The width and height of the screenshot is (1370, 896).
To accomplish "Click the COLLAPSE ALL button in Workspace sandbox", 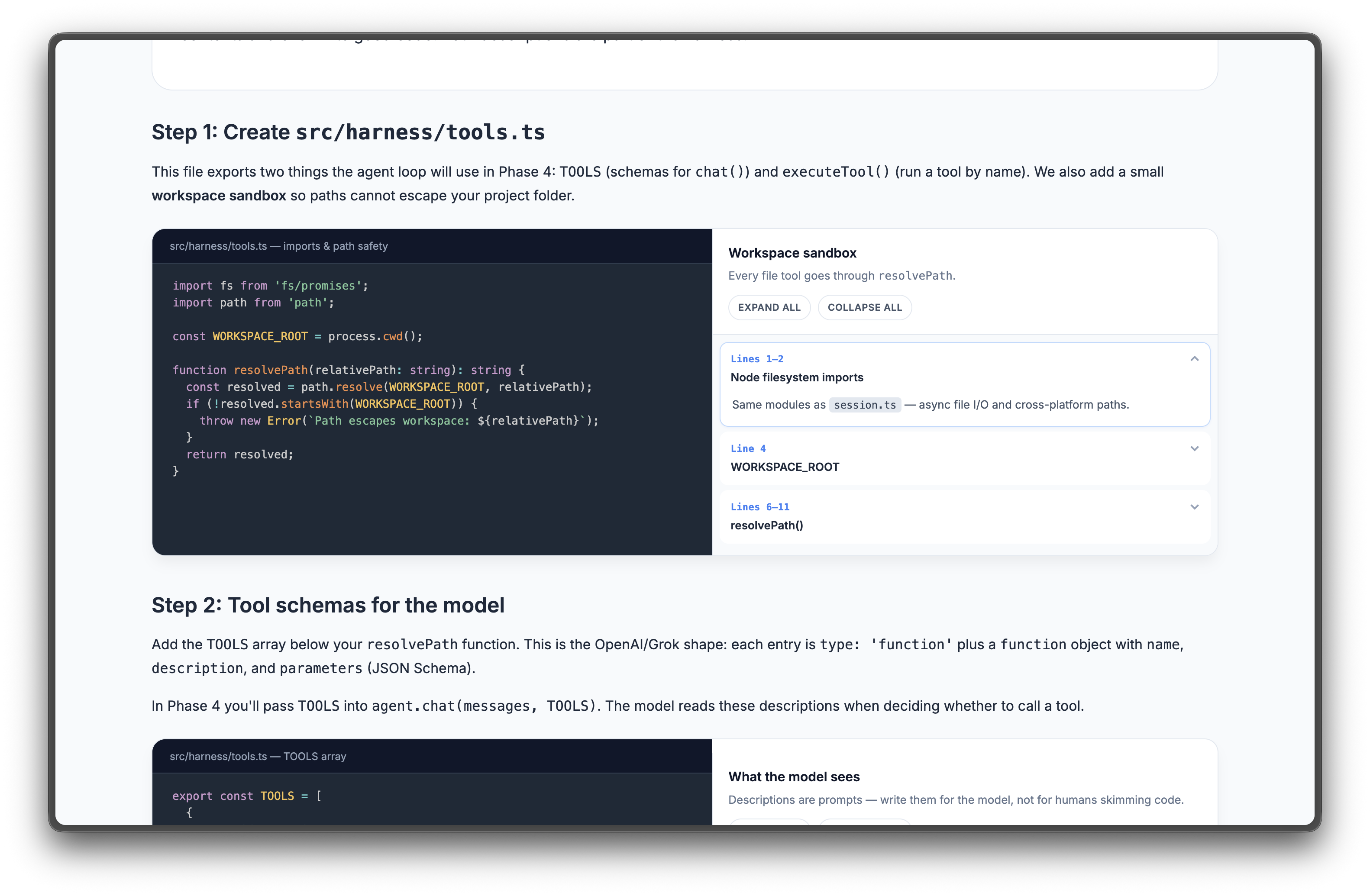I will [x=865, y=307].
